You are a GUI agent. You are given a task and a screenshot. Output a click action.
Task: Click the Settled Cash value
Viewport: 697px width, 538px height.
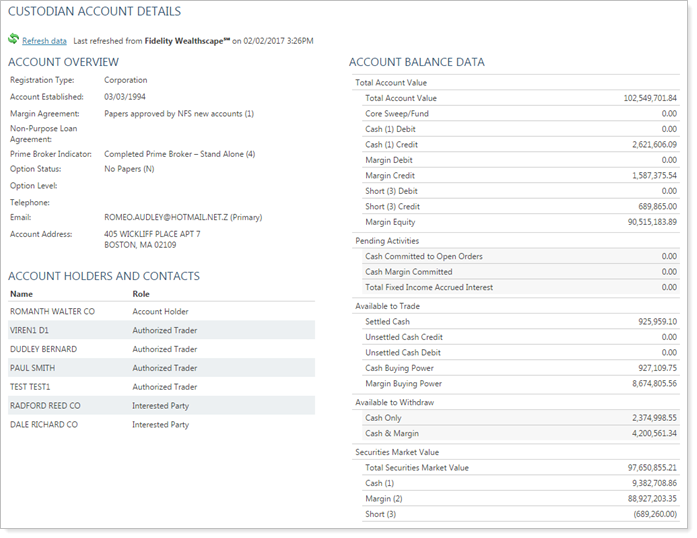[x=656, y=322]
